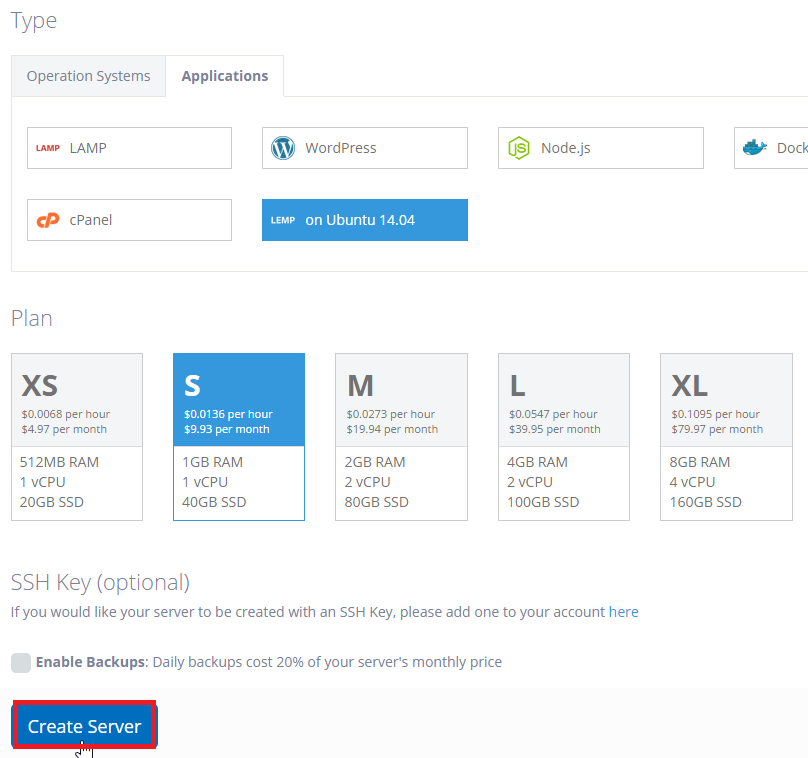Pick the cPanel application

pos(129,220)
